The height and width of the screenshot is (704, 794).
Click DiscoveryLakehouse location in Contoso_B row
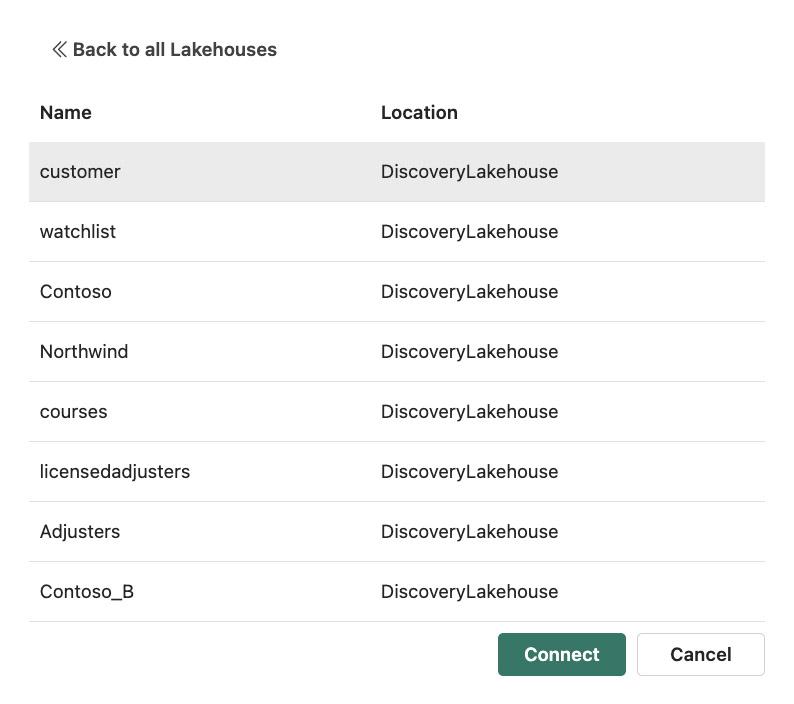click(x=469, y=592)
